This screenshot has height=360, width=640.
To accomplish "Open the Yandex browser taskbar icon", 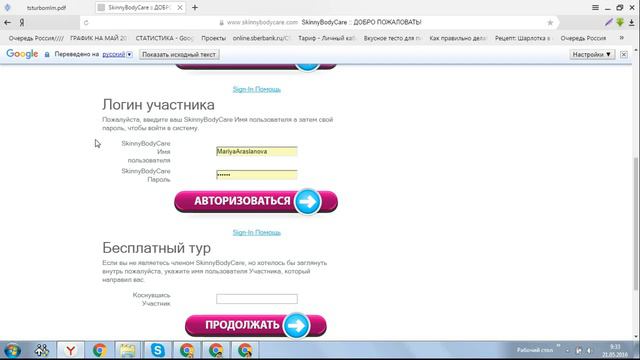I will (x=71, y=350).
